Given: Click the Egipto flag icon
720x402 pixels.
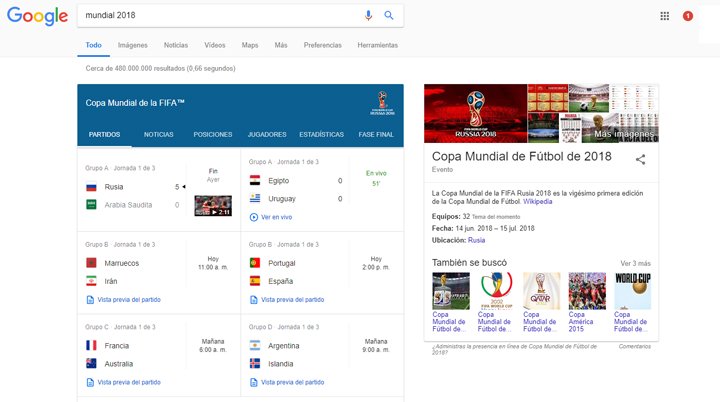Looking at the screenshot, I should click(255, 180).
